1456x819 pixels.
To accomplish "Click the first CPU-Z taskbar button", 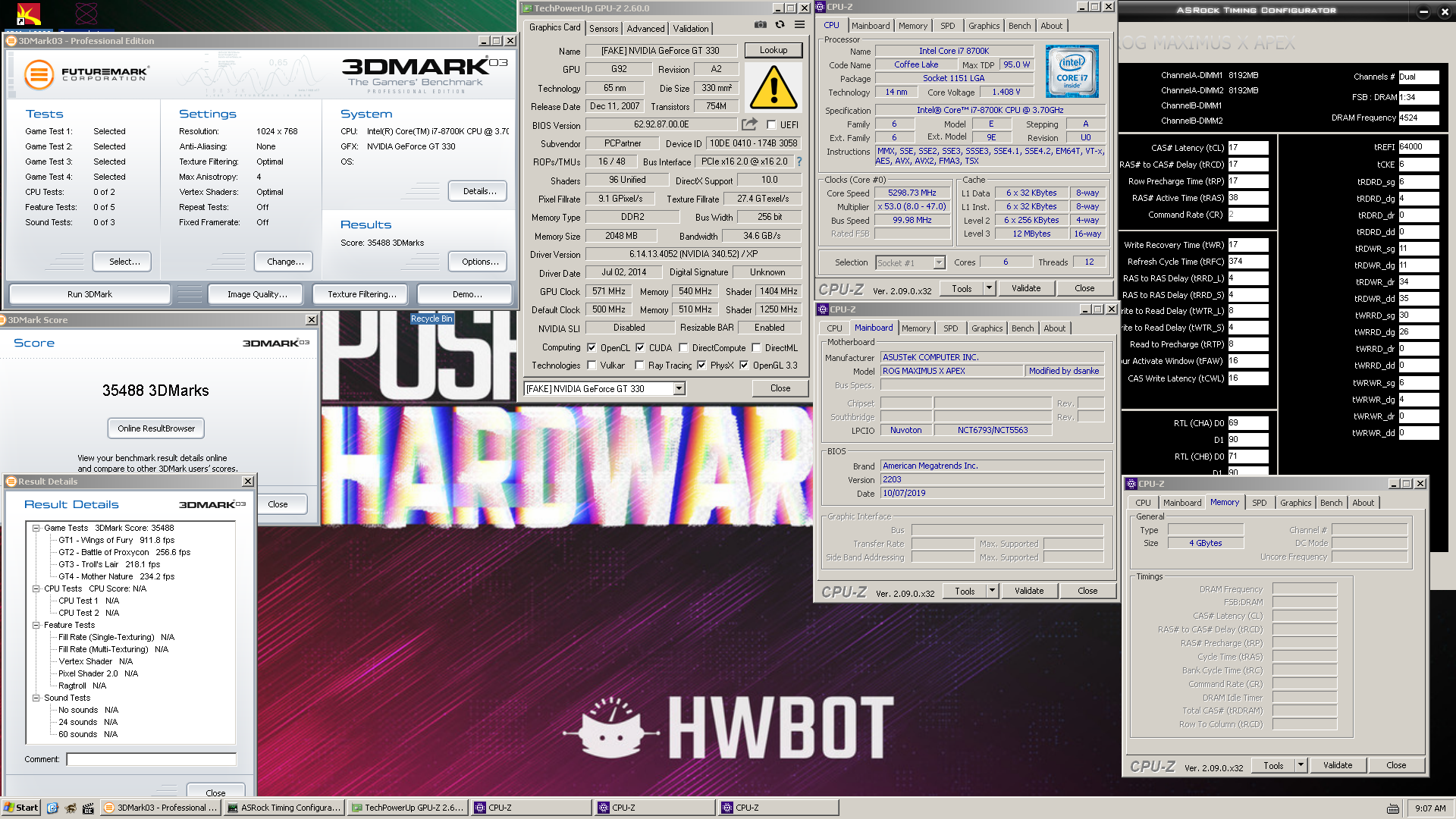I will 531,808.
